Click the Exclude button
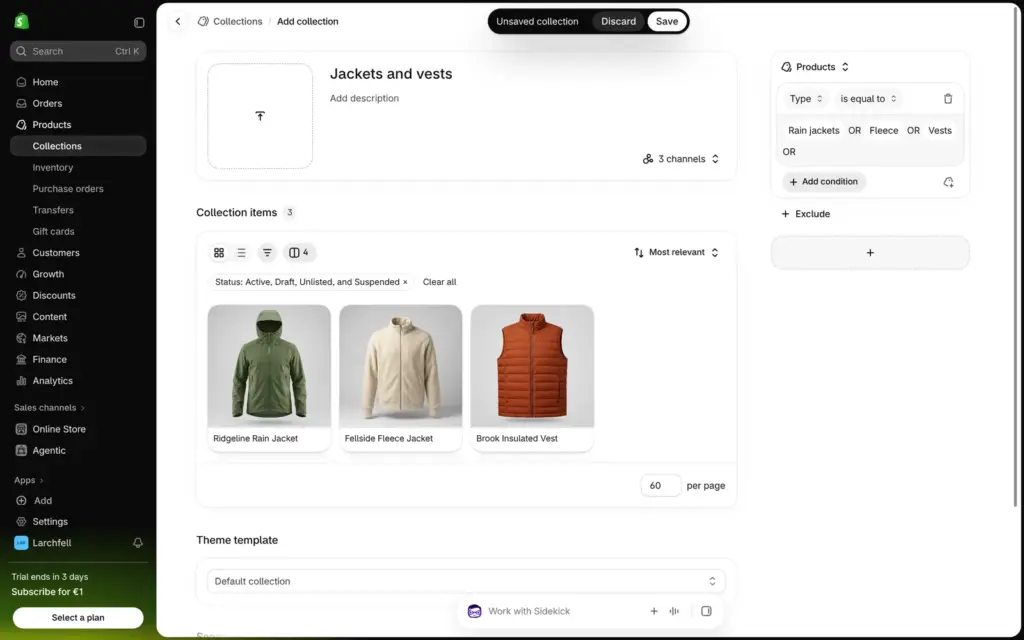The height and width of the screenshot is (640, 1024). (805, 214)
